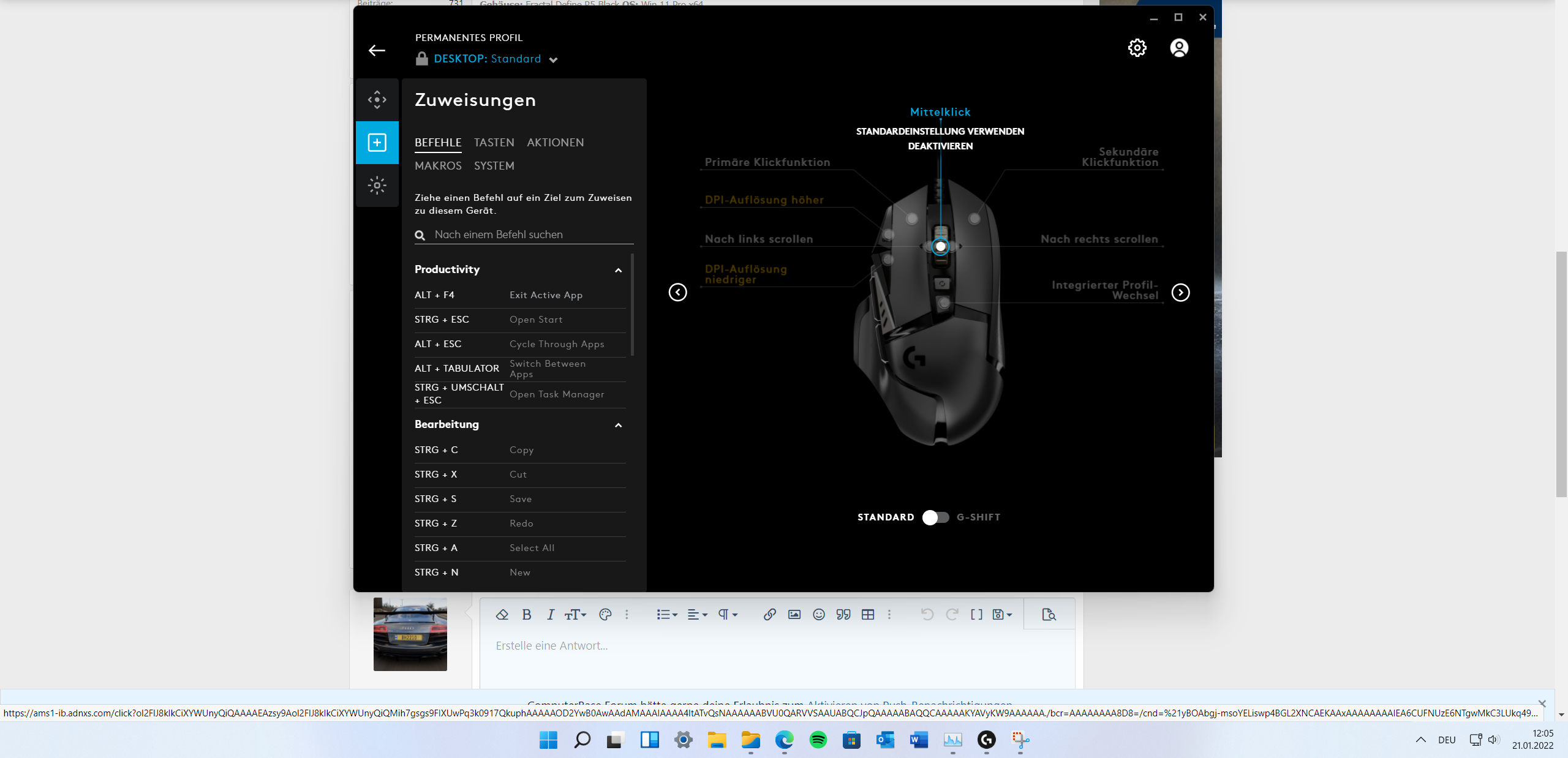
Task: Click DEAKTIVIEREN for Mittelklick
Action: 940,146
